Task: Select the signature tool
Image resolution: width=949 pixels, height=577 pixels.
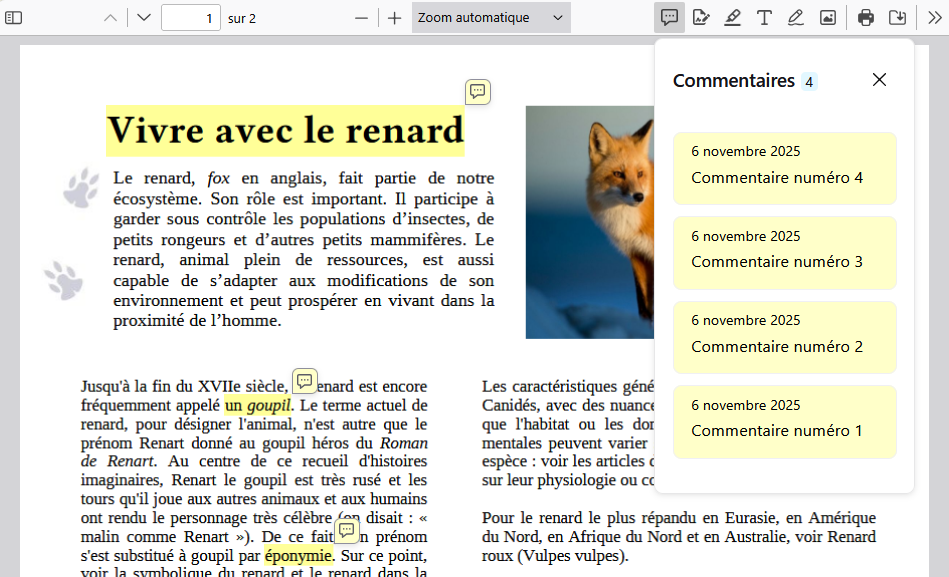Action: coord(701,18)
